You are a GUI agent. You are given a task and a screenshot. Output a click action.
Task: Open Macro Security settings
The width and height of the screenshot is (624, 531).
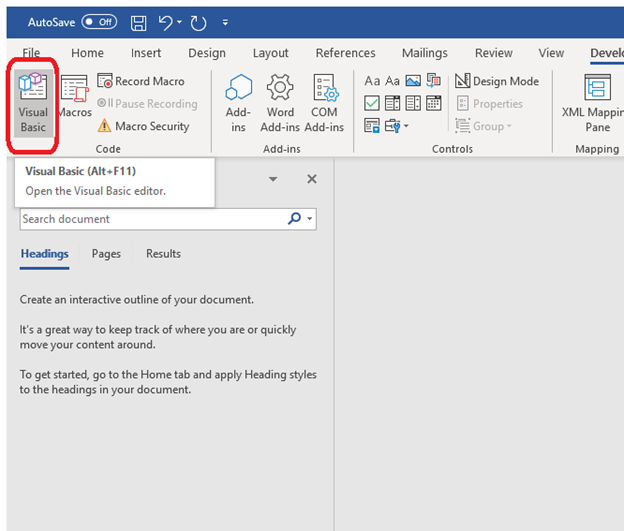coord(144,126)
